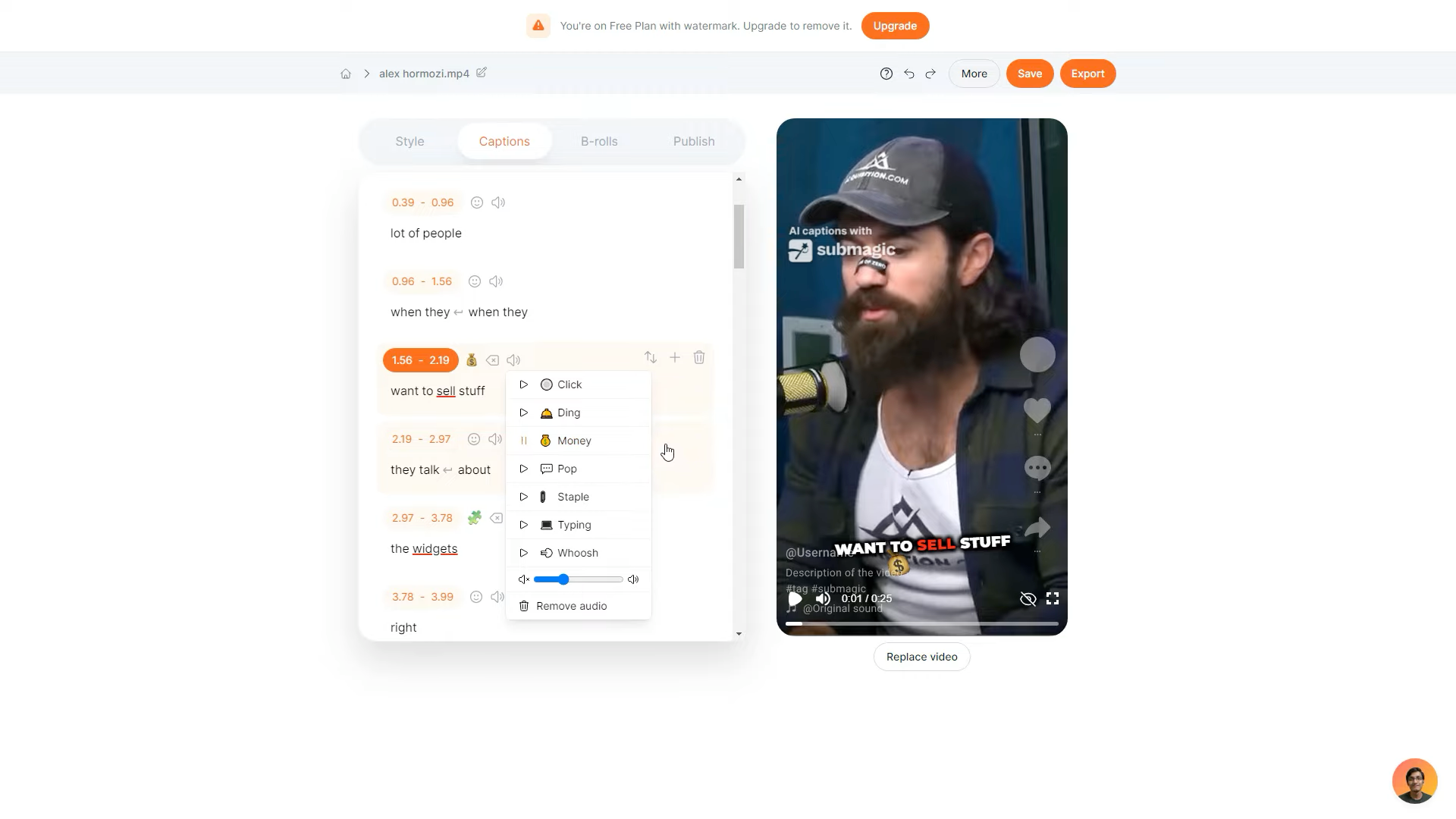
Task: Add a caption with the plus icon
Action: (674, 357)
